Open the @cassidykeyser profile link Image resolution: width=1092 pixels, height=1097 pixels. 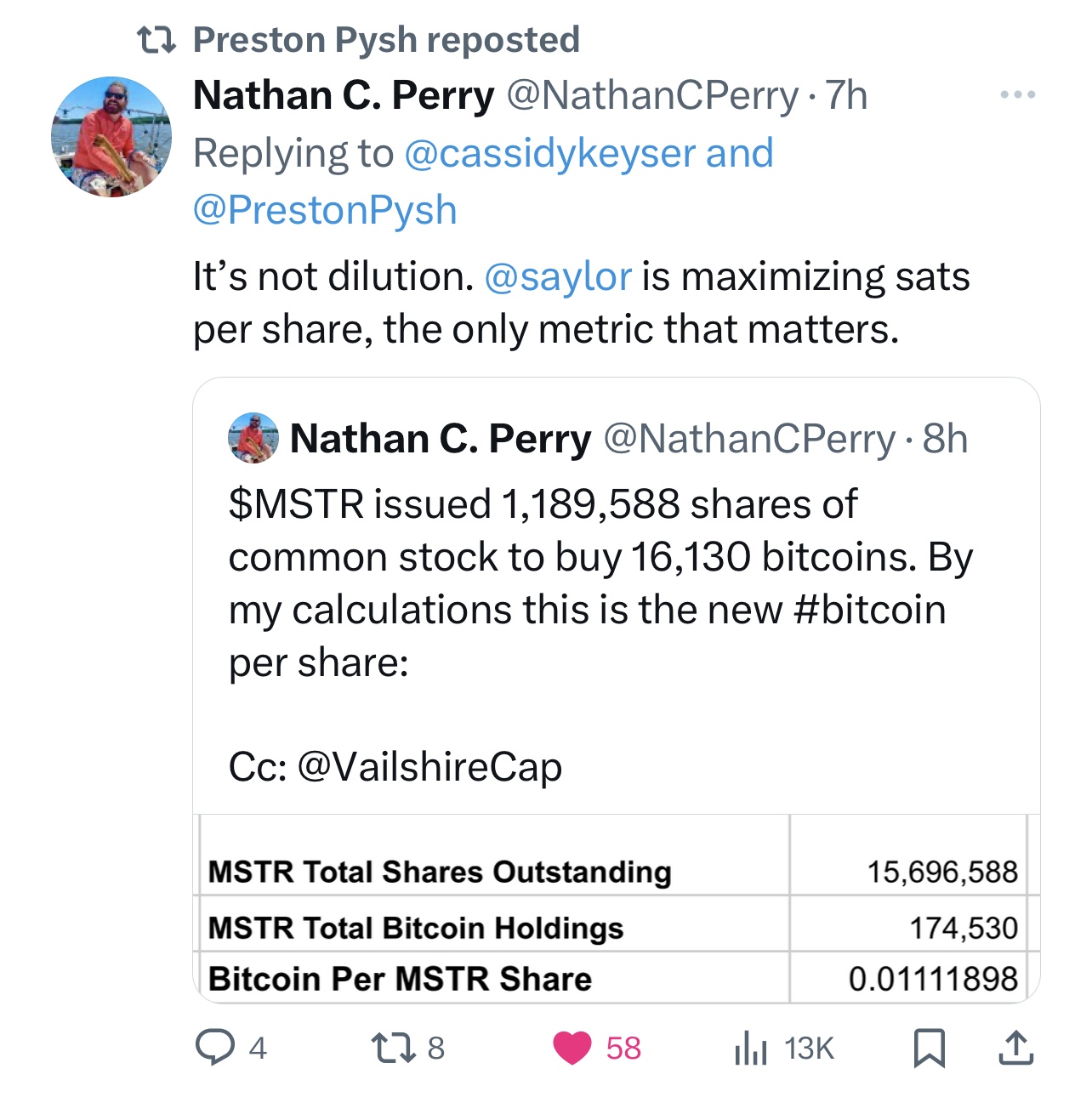pos(549,154)
